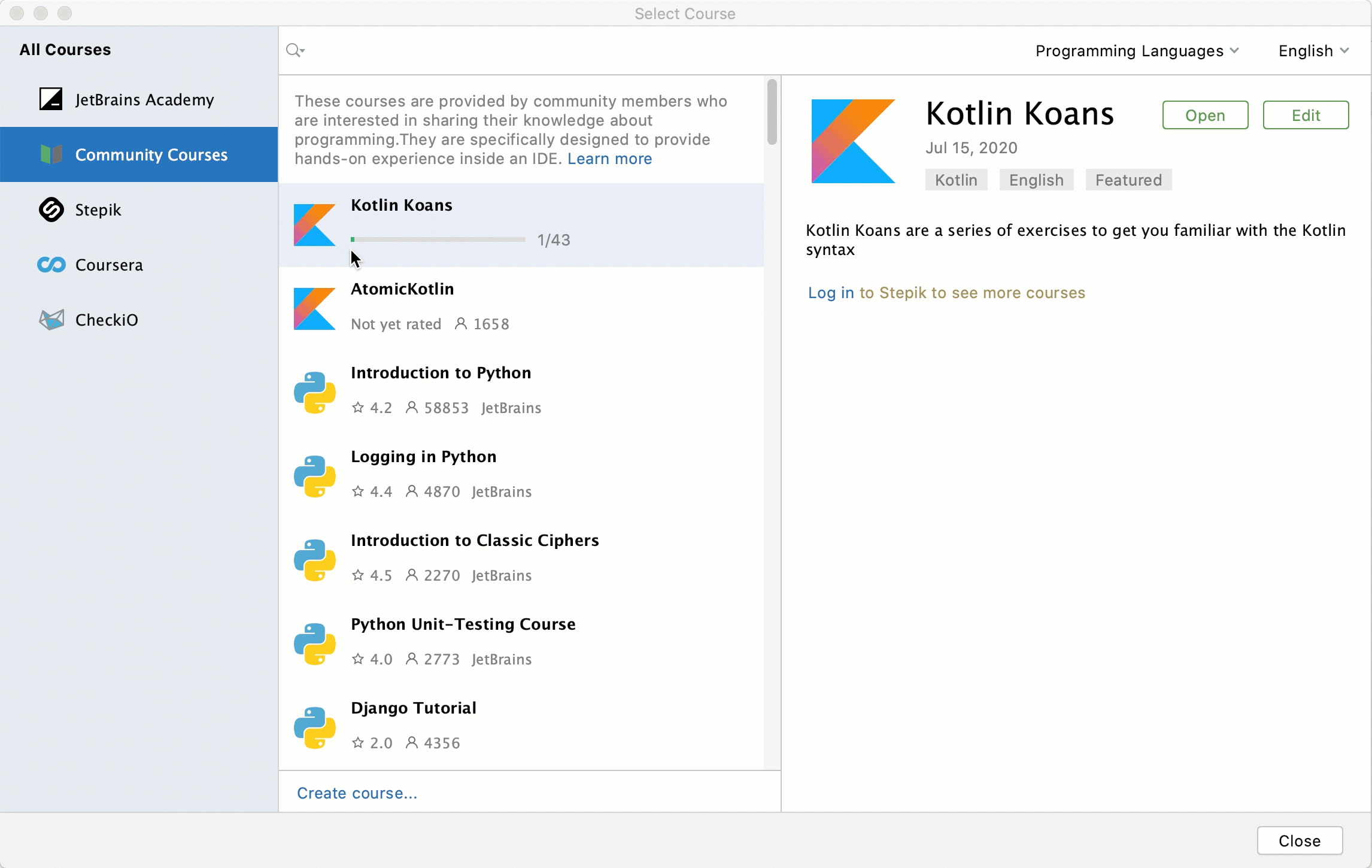Switch to the Stepik courses section
This screenshot has width=1372, height=868.
139,210
